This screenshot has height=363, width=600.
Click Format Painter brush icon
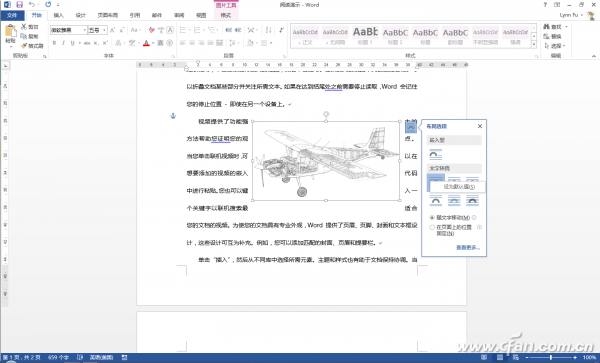(24, 46)
